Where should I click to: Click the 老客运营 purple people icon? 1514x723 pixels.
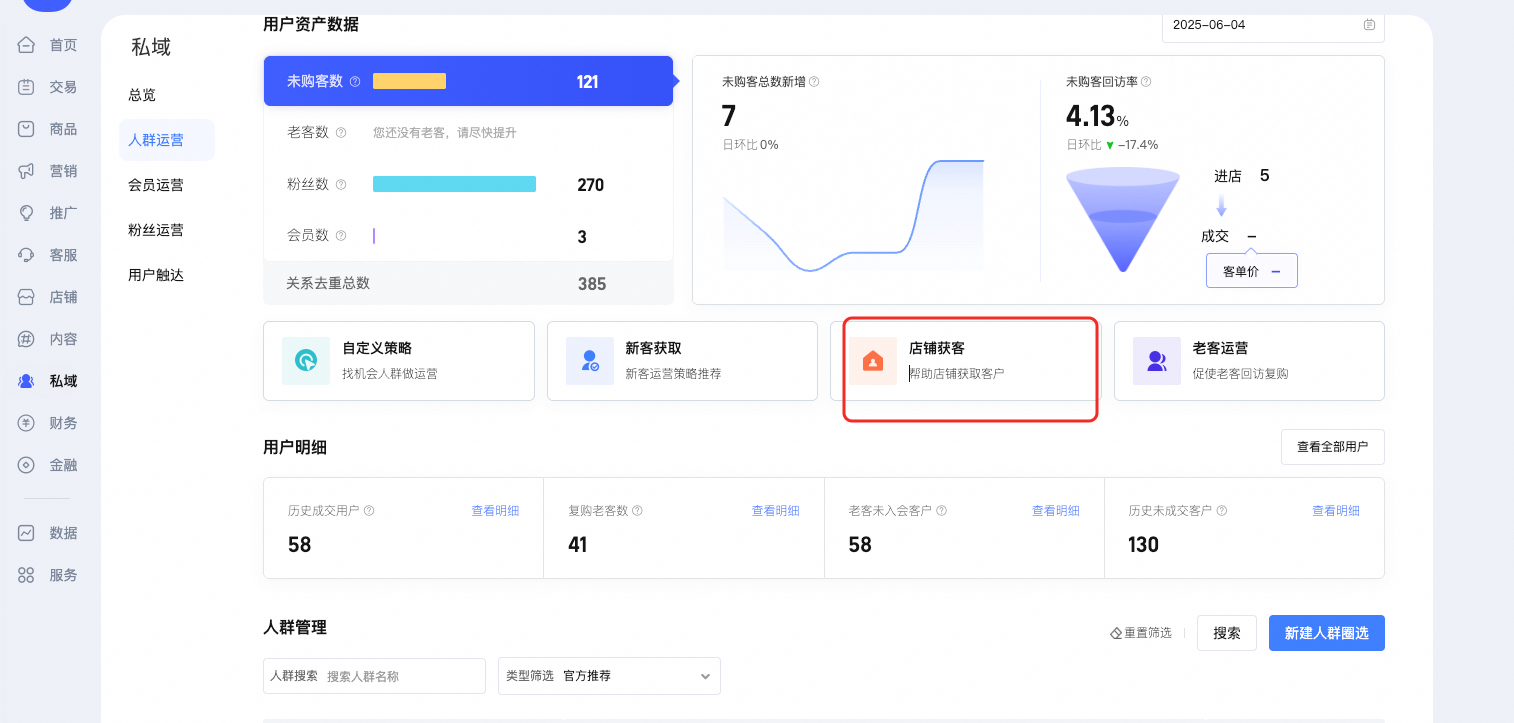click(x=1157, y=361)
